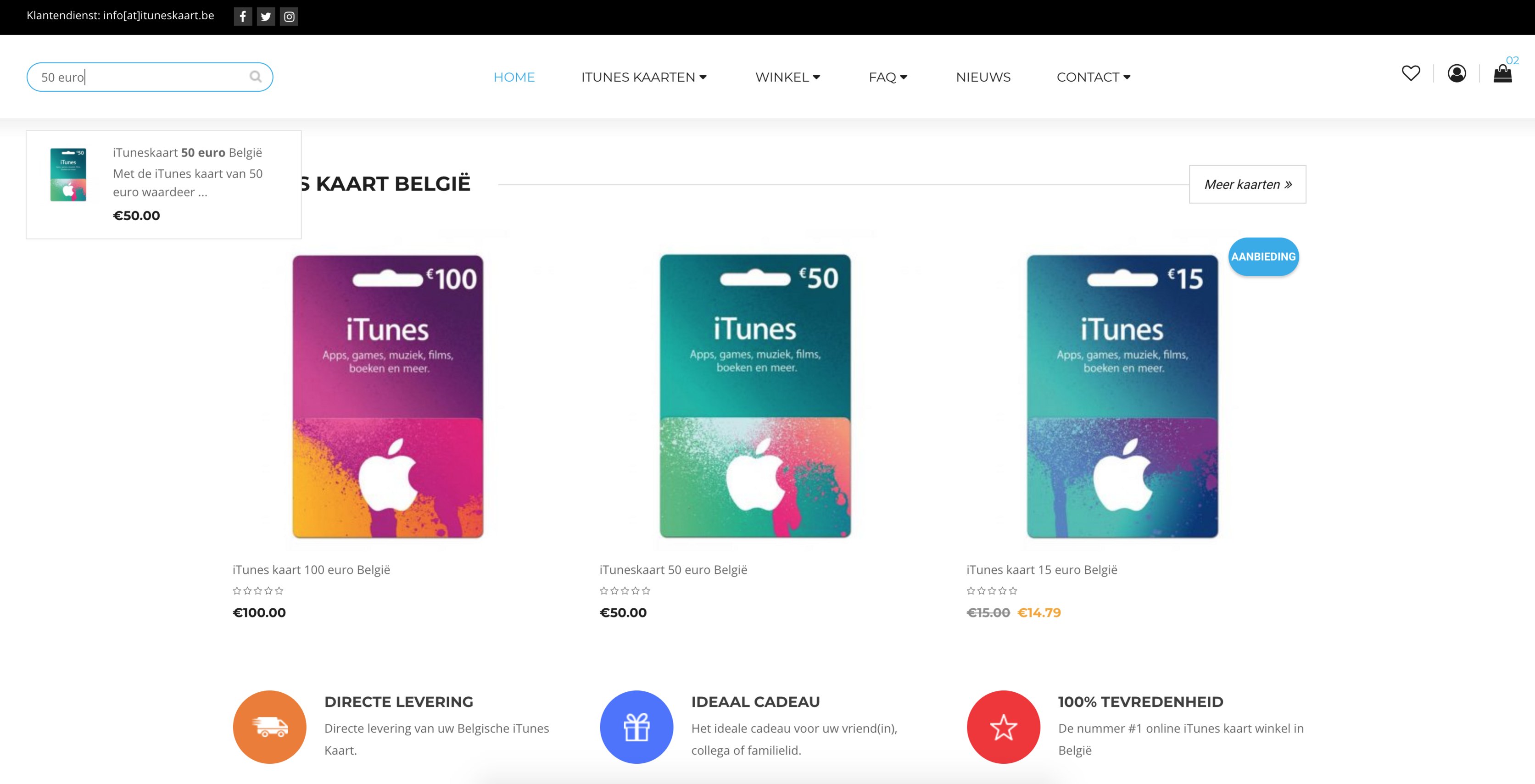Open the shopping bag cart icon

[x=1502, y=73]
